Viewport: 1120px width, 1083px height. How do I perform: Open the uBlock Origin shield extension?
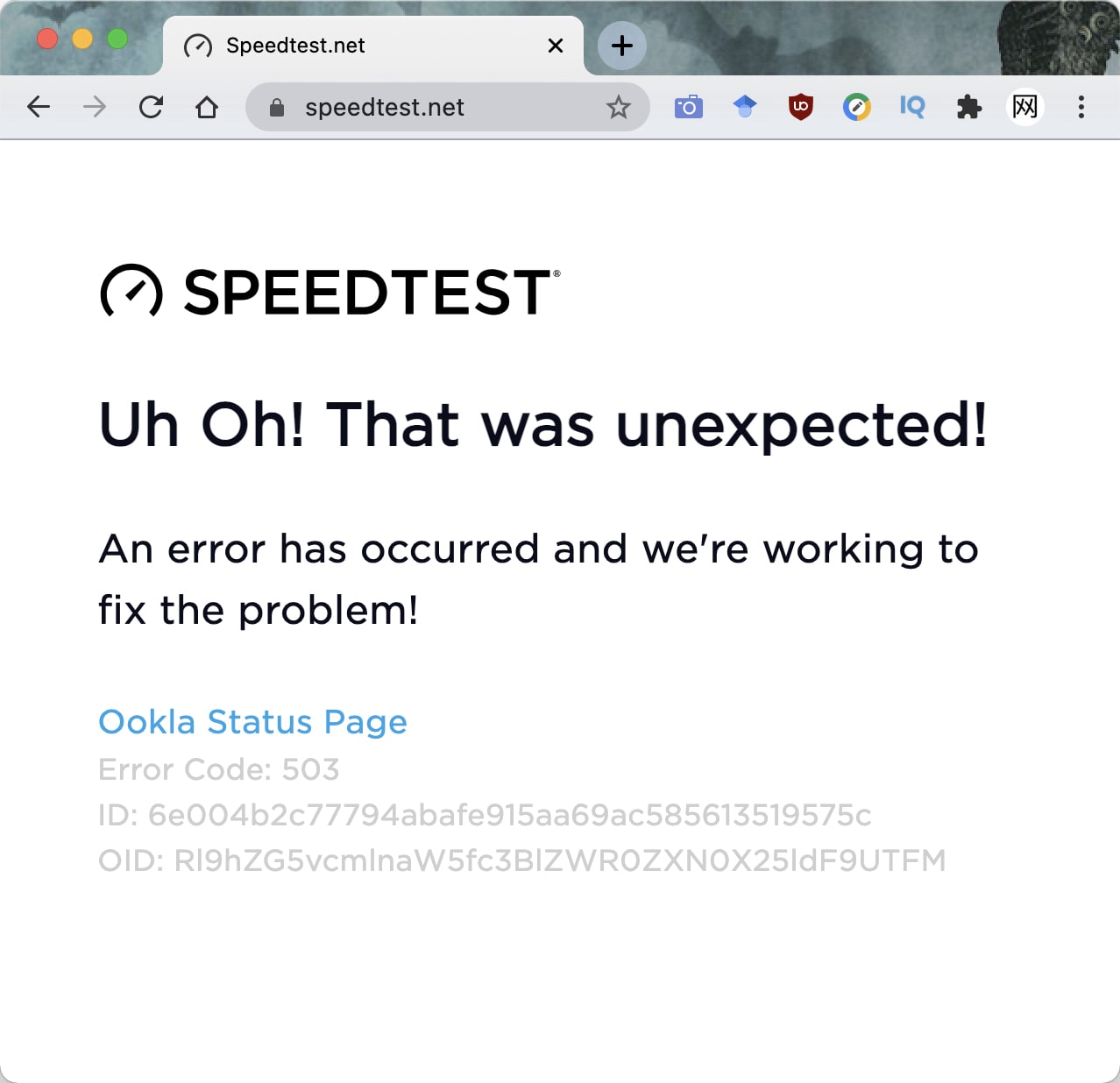[801, 107]
